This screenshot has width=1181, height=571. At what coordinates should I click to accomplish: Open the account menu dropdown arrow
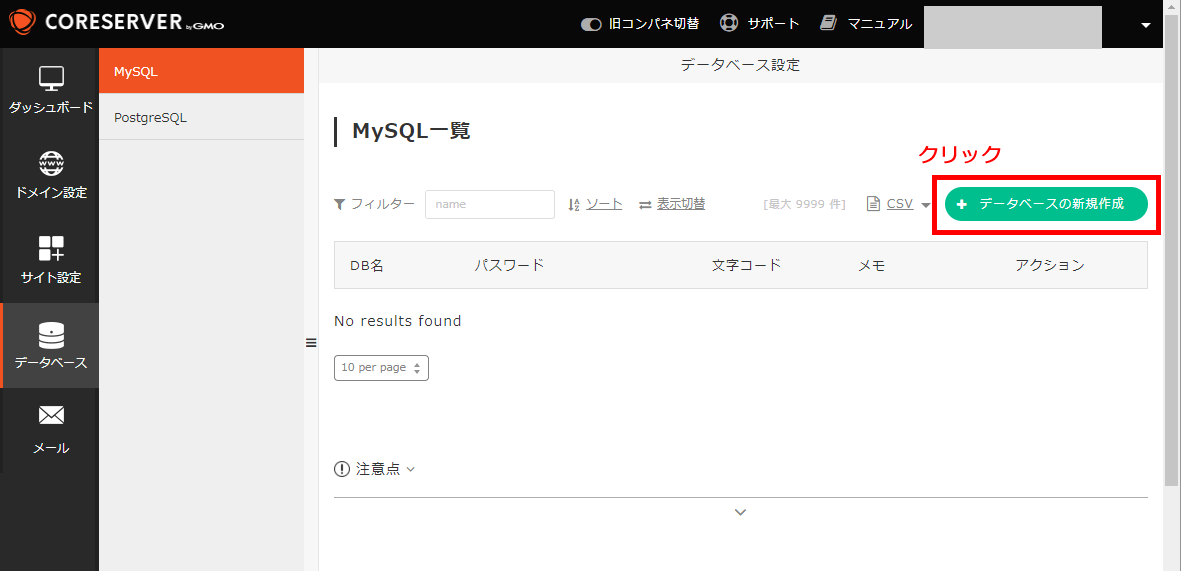[1146, 25]
